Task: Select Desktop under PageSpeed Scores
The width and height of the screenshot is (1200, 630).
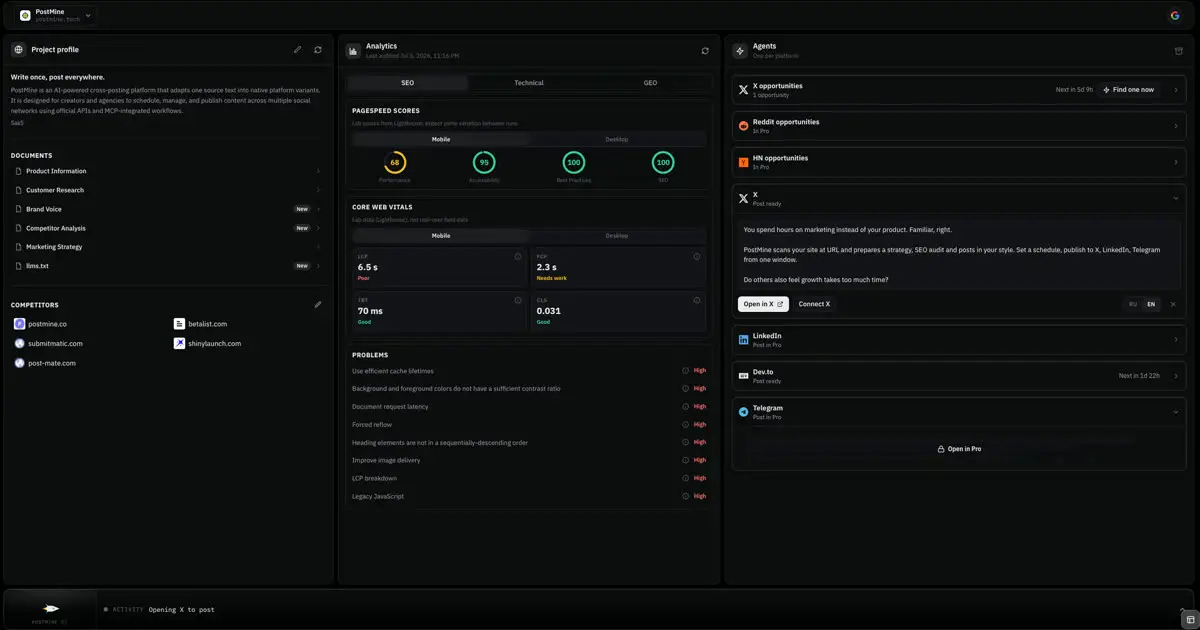Action: pos(617,139)
